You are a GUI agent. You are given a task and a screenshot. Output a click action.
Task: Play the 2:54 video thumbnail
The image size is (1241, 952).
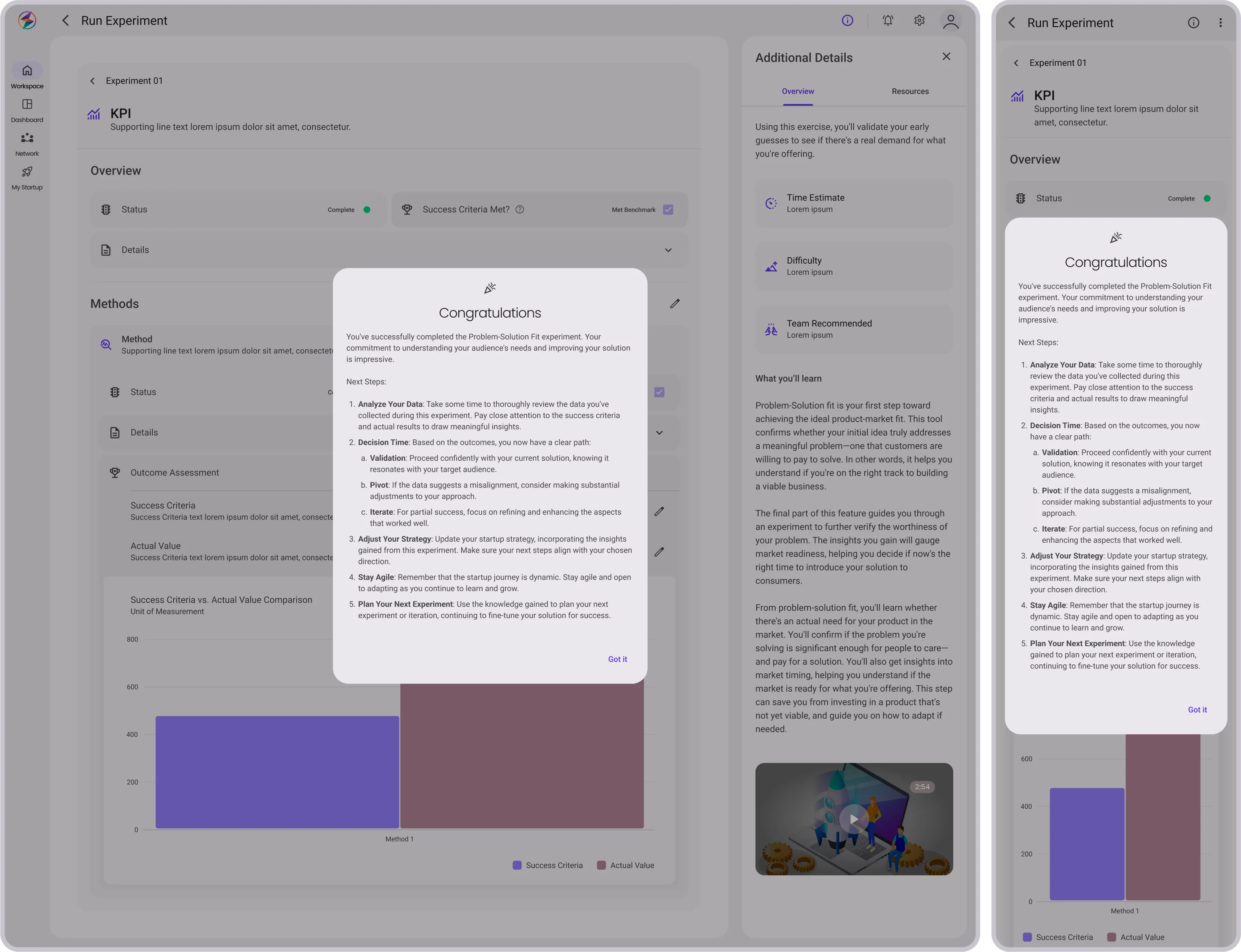pos(853,819)
